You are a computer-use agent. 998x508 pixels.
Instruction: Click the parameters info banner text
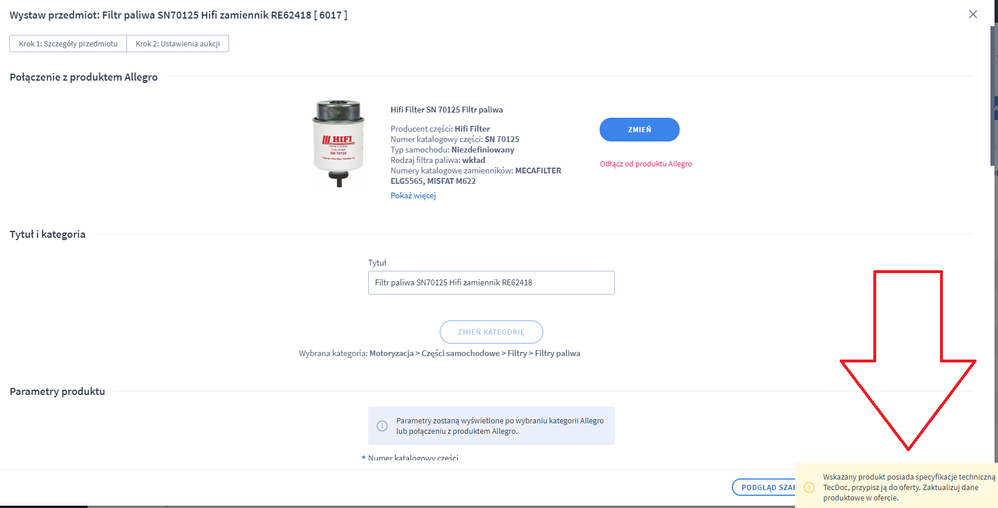[500, 426]
